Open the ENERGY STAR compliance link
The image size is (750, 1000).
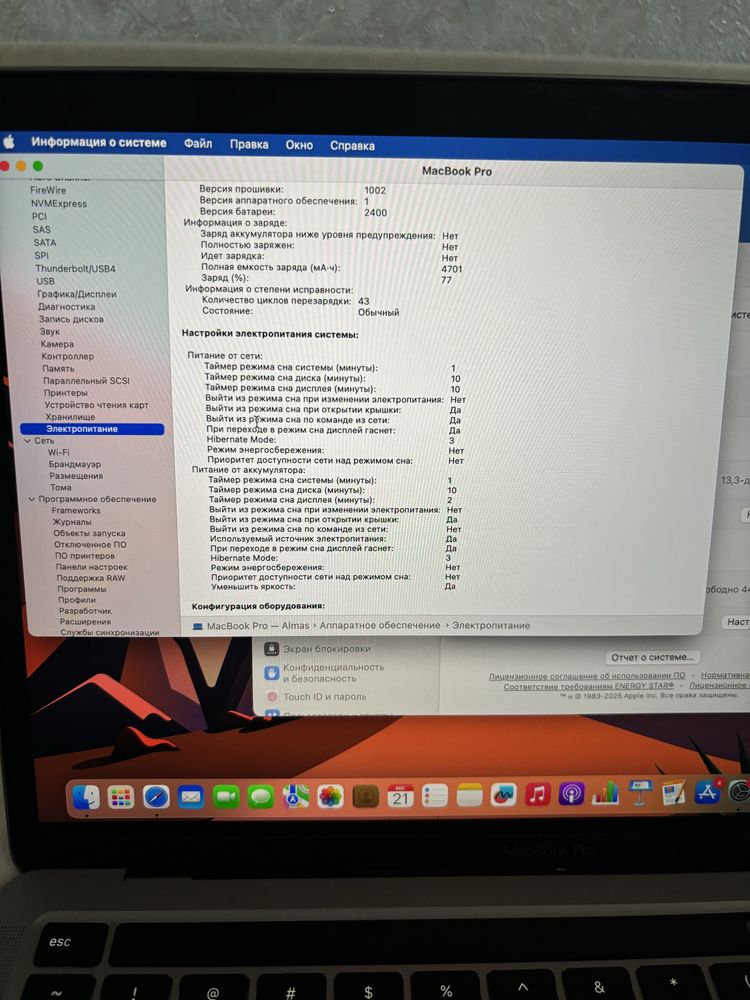pyautogui.click(x=589, y=686)
